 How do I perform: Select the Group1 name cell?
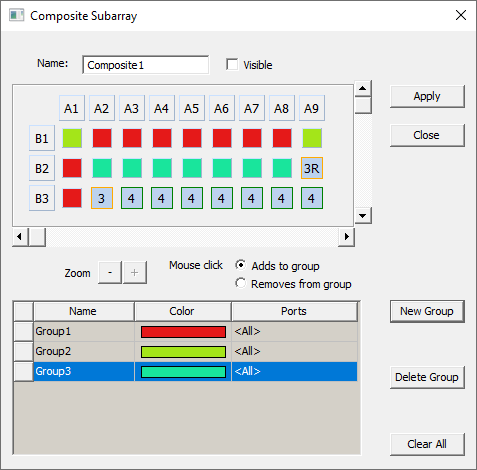point(84,332)
